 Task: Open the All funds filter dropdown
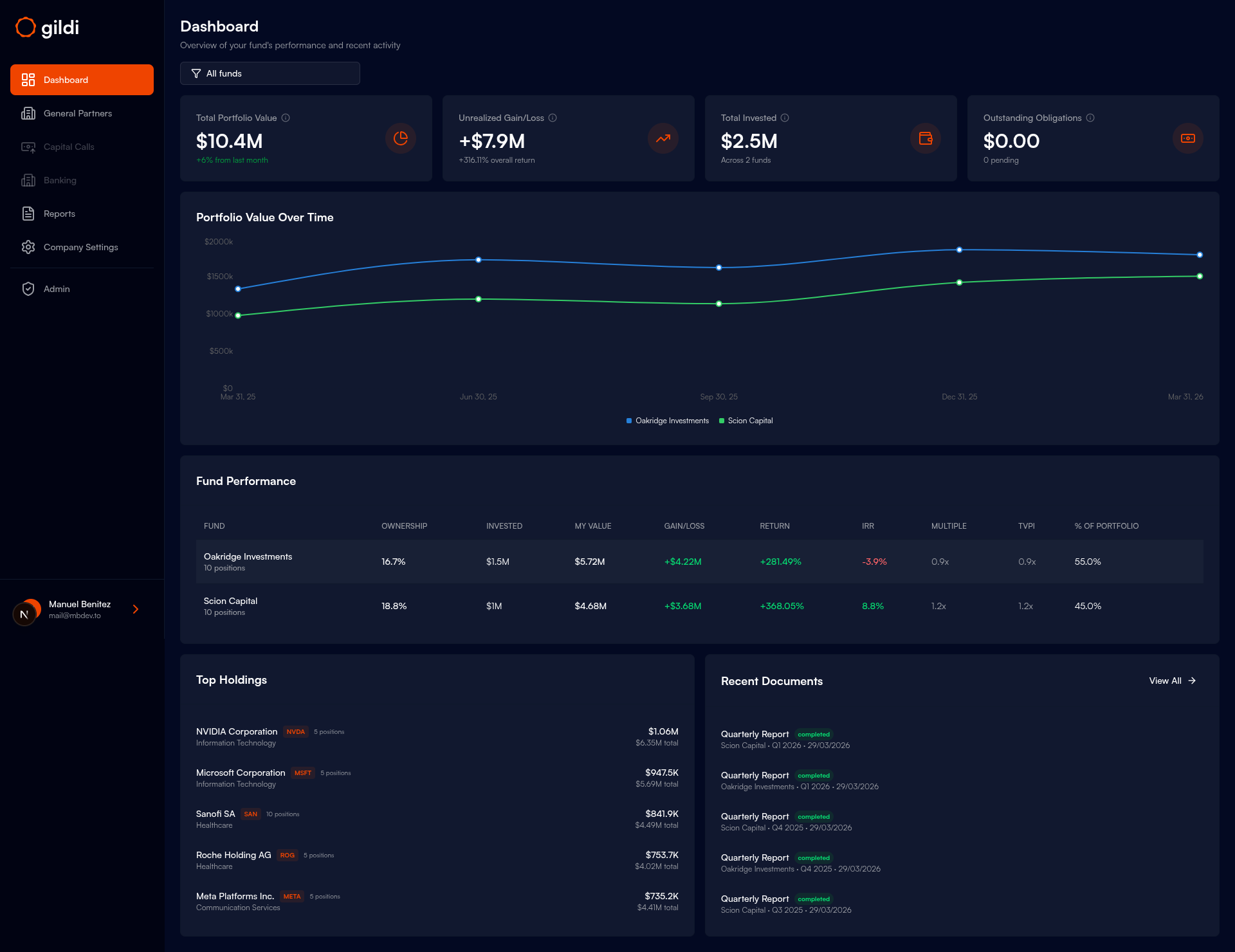coord(270,73)
